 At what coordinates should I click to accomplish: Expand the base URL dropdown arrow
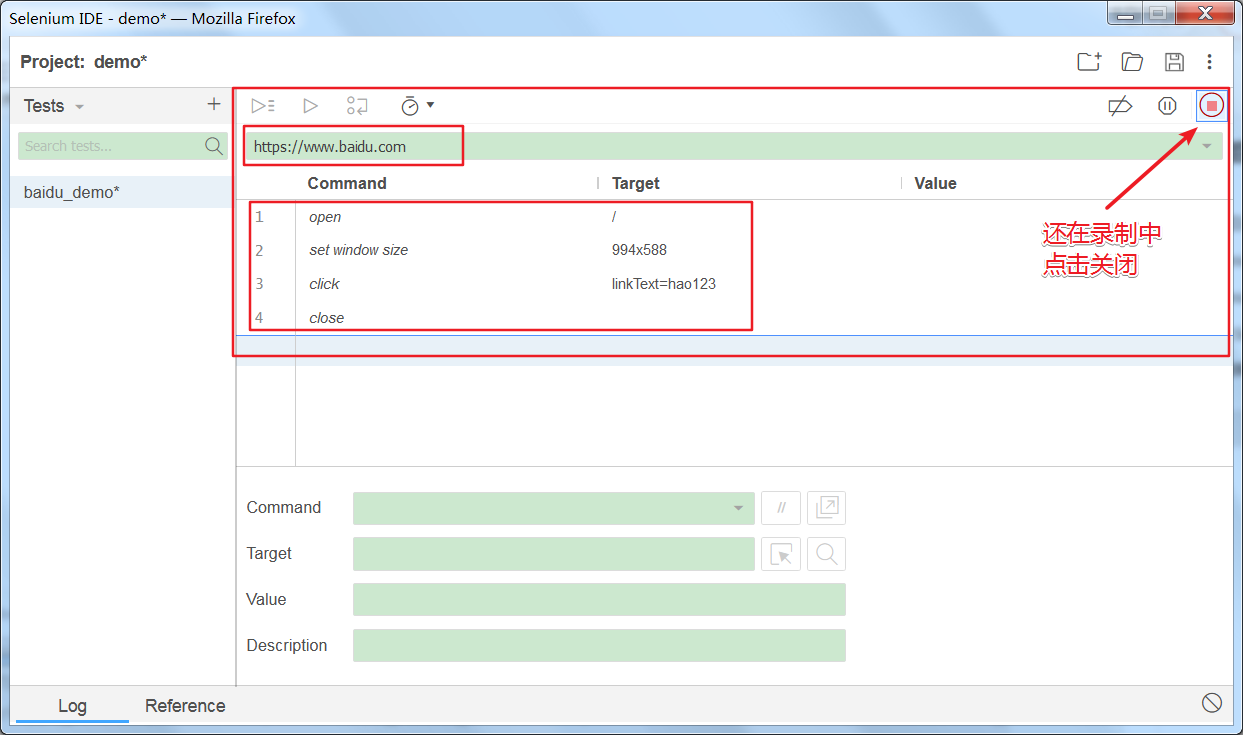click(x=1207, y=146)
